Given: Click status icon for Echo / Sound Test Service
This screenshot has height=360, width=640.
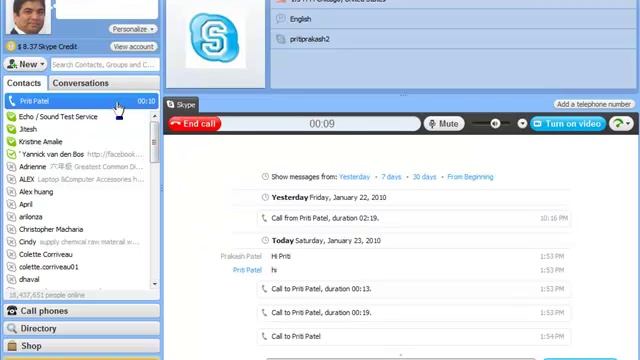Looking at the screenshot, I should point(11,117).
